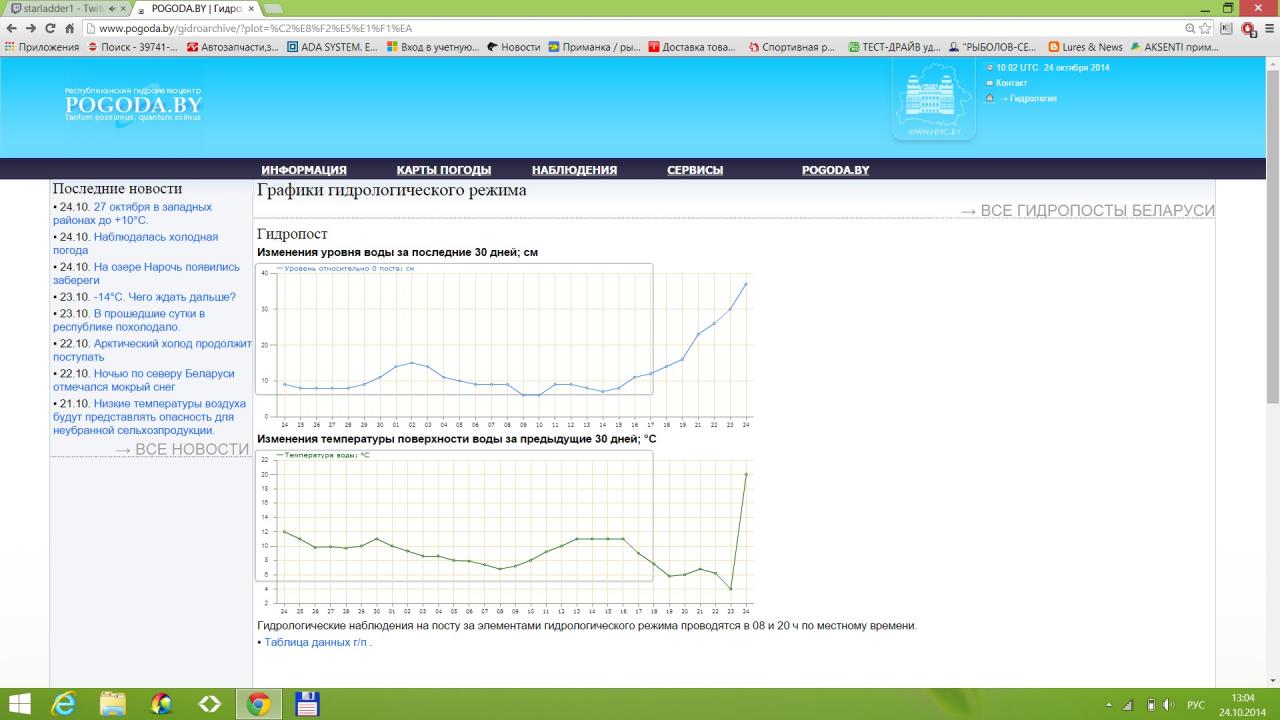This screenshot has width=1280, height=720.
Task: Click the last data point on the water temperature chart
Action: point(746,474)
